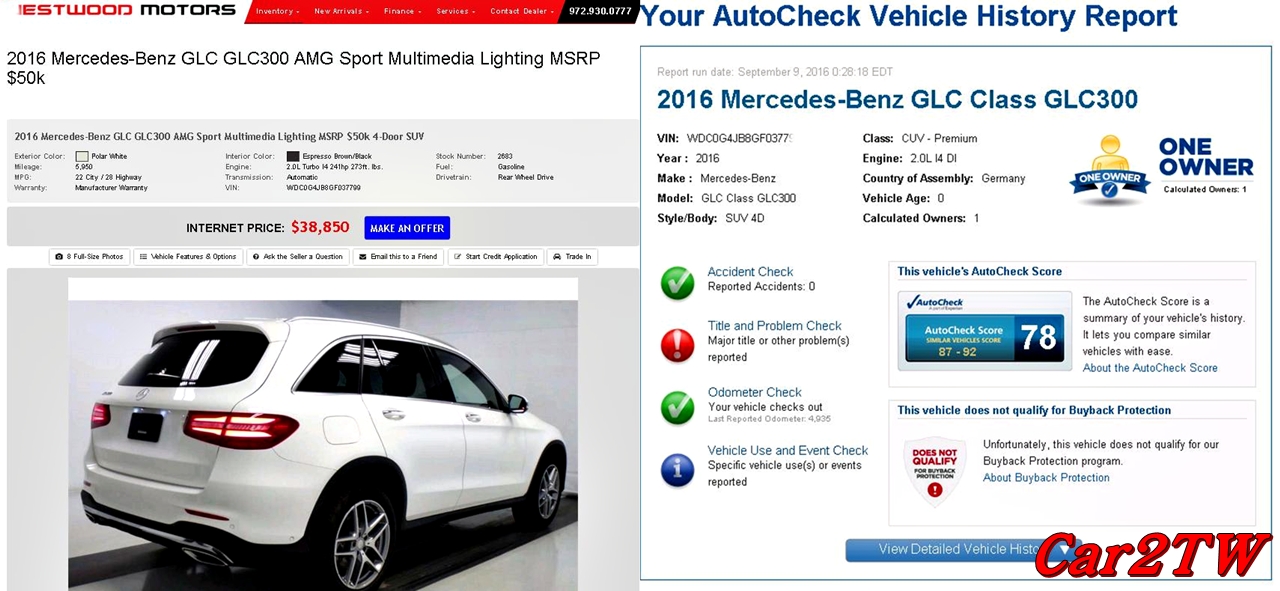
Task: Click the One Owner badge icon
Action: (x=1109, y=170)
